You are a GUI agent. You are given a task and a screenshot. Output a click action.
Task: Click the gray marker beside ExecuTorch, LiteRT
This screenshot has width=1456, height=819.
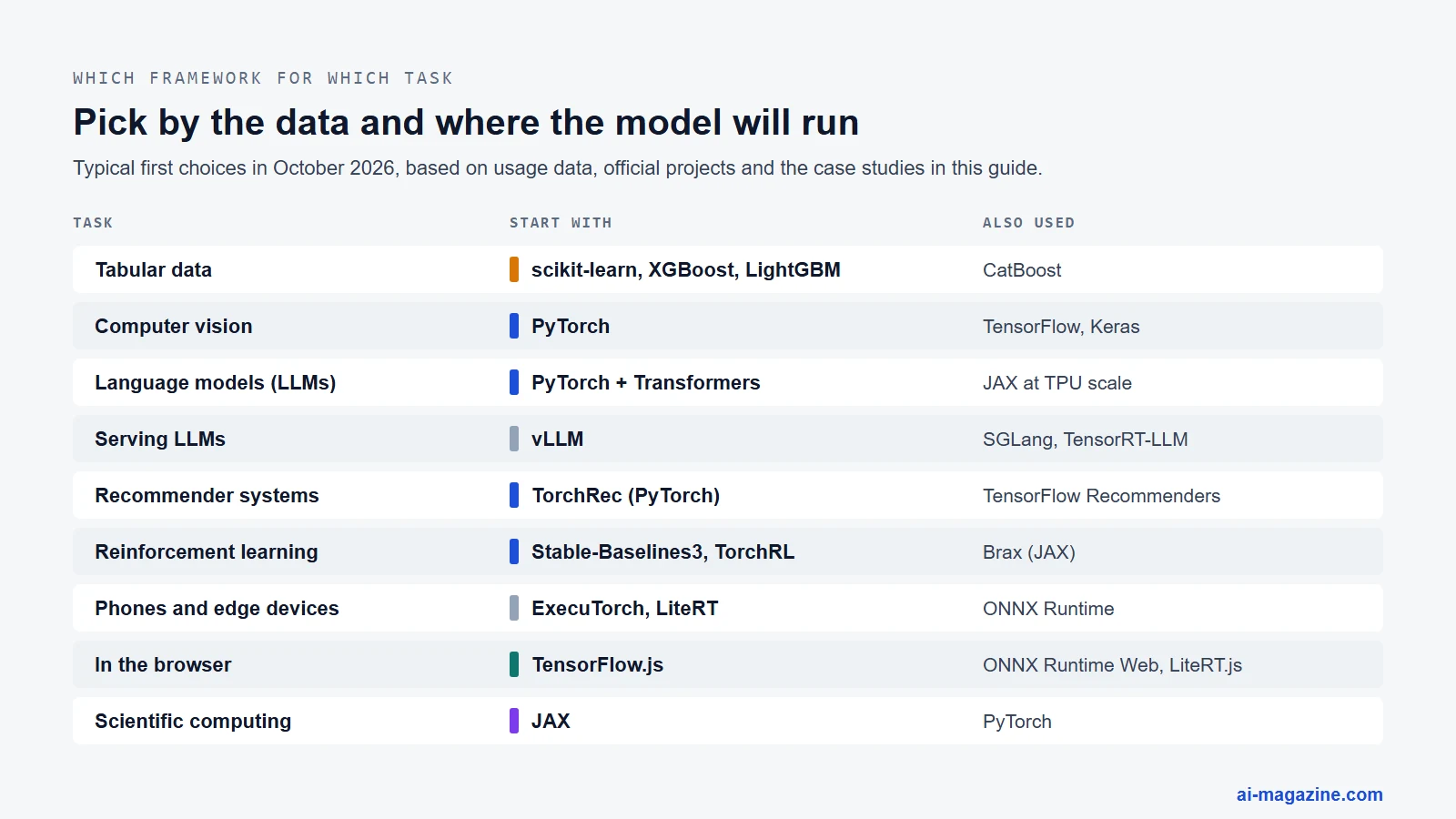pyautogui.click(x=514, y=608)
